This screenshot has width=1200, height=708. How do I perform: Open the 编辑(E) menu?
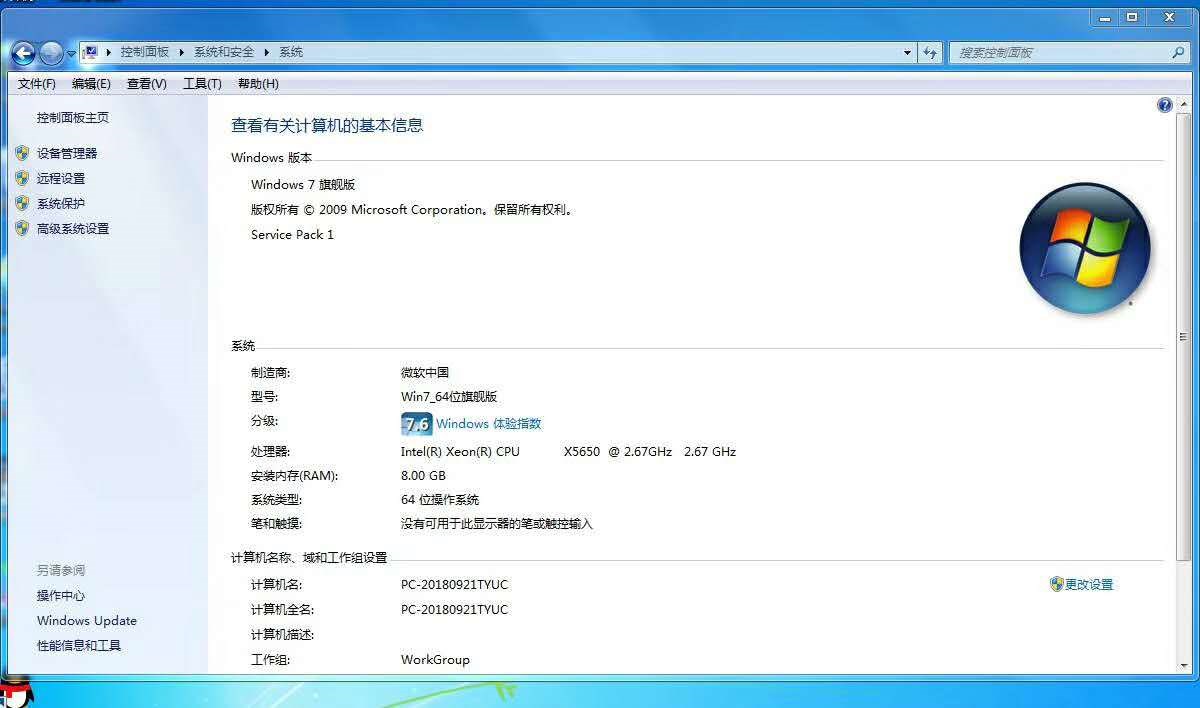click(91, 84)
